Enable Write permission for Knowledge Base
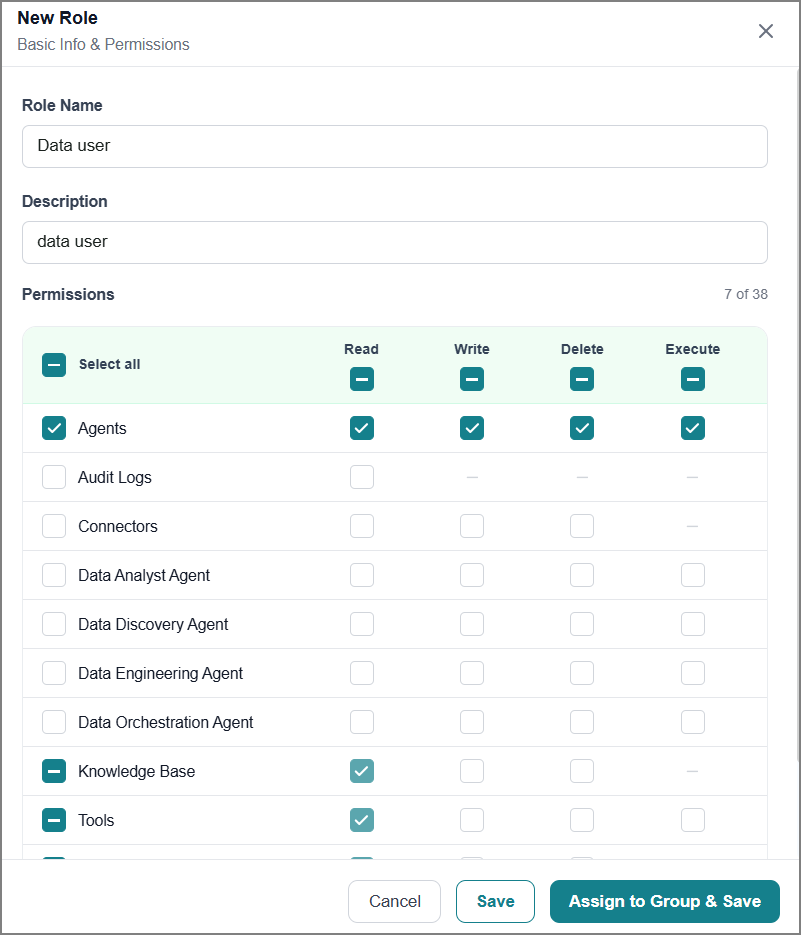This screenshot has height=935, width=801. click(x=472, y=771)
